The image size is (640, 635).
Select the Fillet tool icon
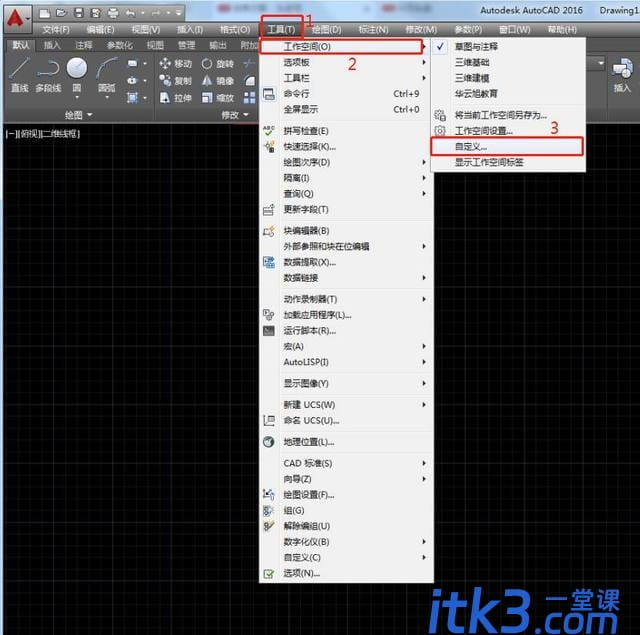249,81
